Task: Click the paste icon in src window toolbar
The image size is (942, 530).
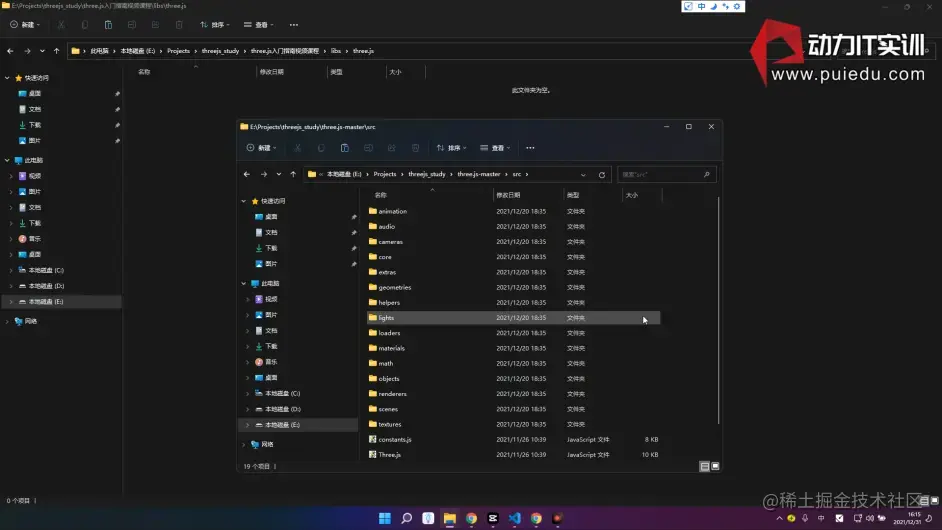Action: tap(344, 148)
